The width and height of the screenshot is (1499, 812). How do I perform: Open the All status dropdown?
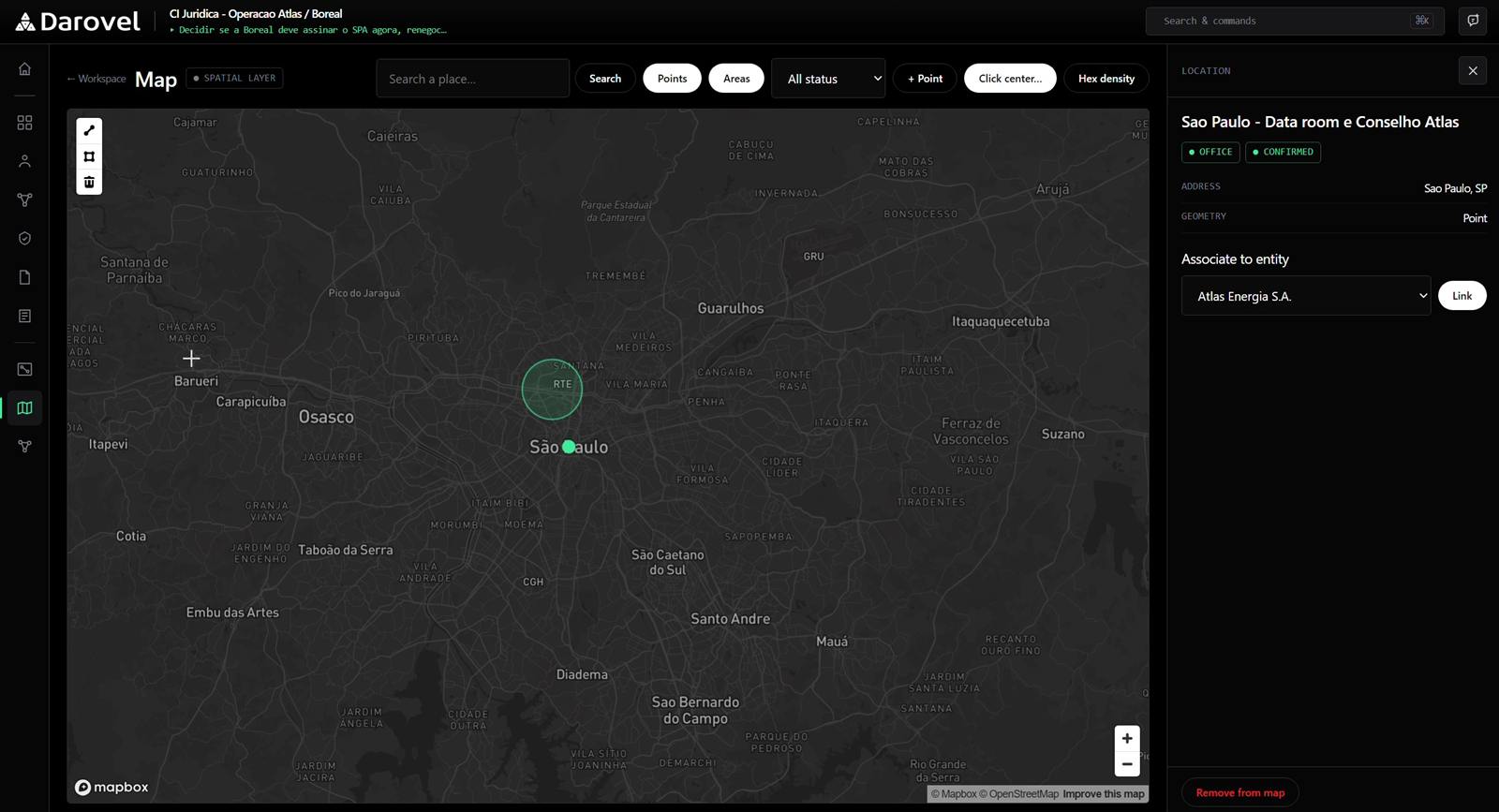(828, 79)
